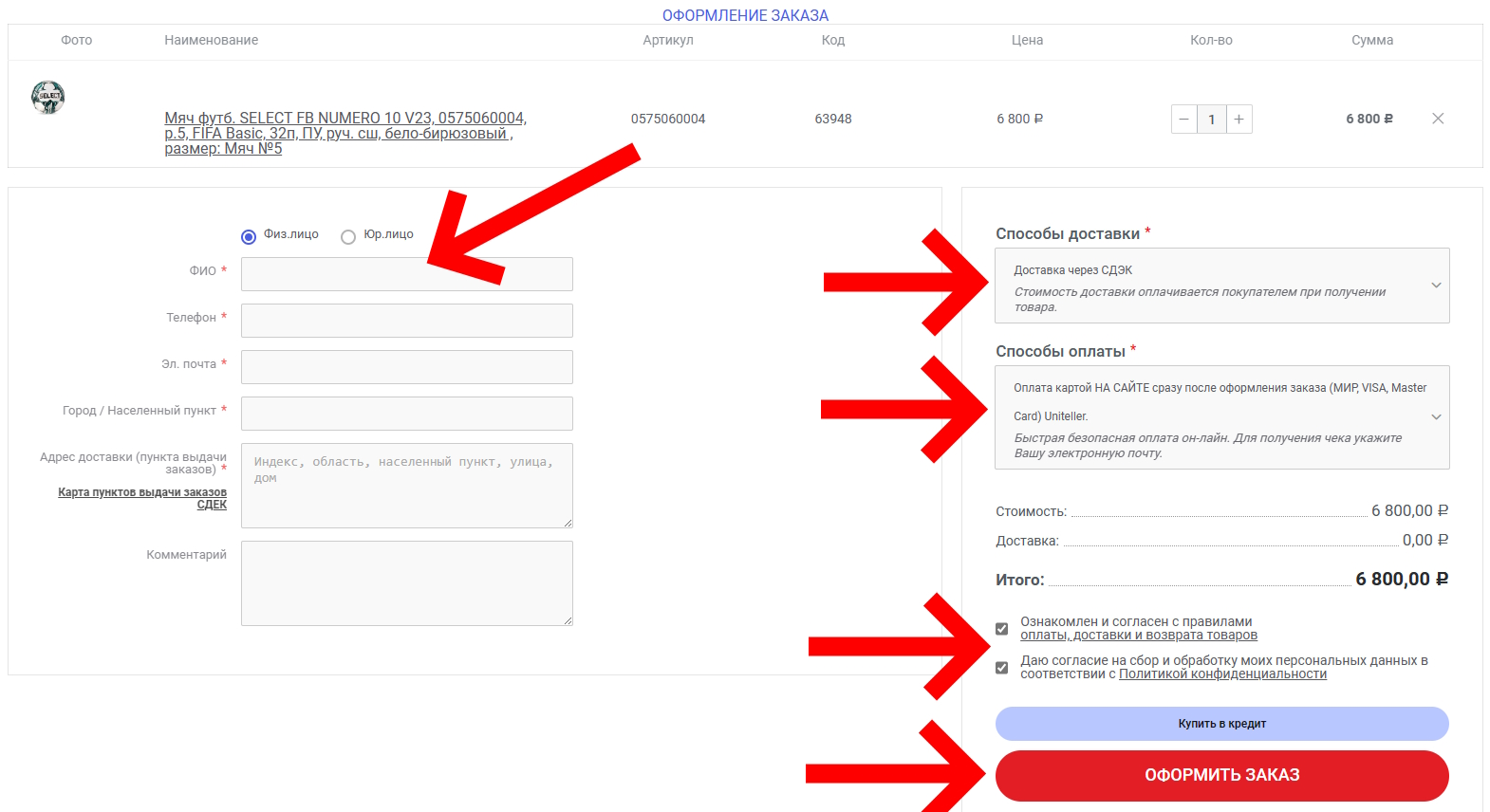
Task: Click the Комментарий text area
Action: point(406,583)
